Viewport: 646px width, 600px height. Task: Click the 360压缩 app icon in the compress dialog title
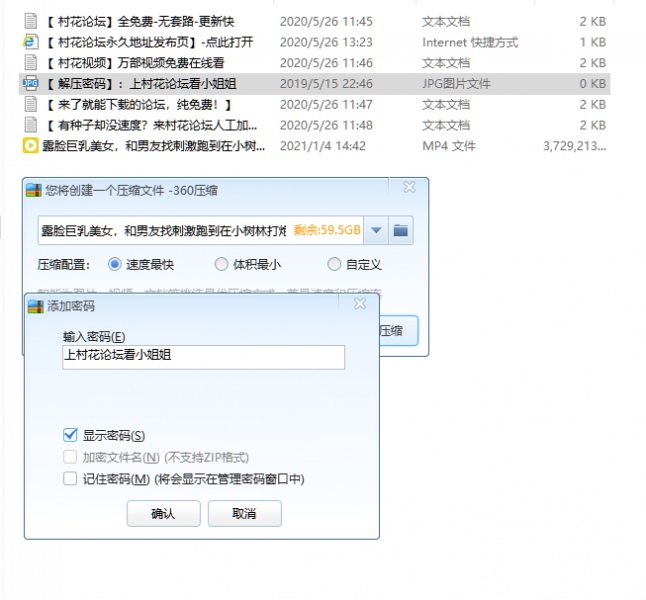34,190
